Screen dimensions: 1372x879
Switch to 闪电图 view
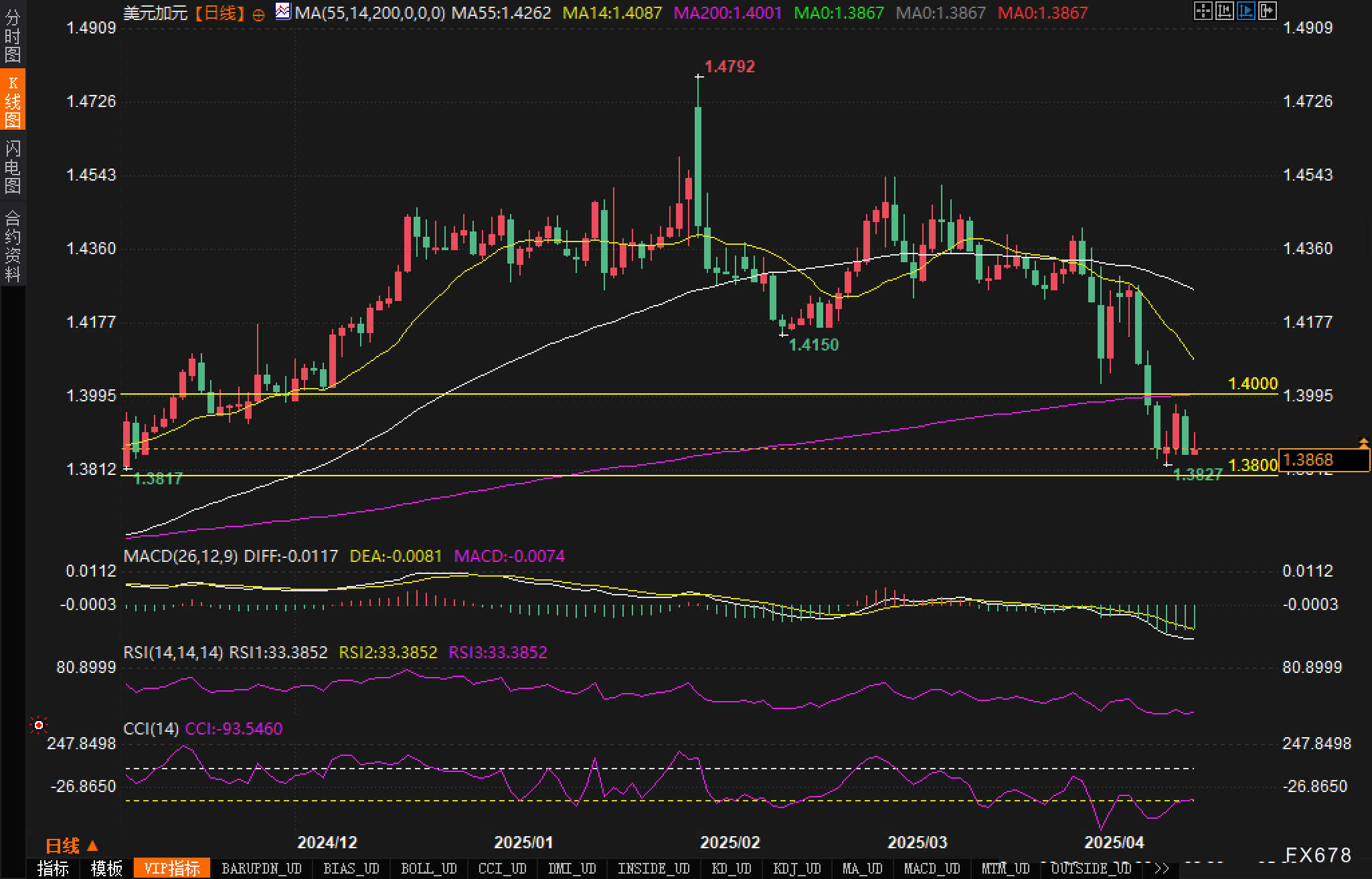[12, 167]
